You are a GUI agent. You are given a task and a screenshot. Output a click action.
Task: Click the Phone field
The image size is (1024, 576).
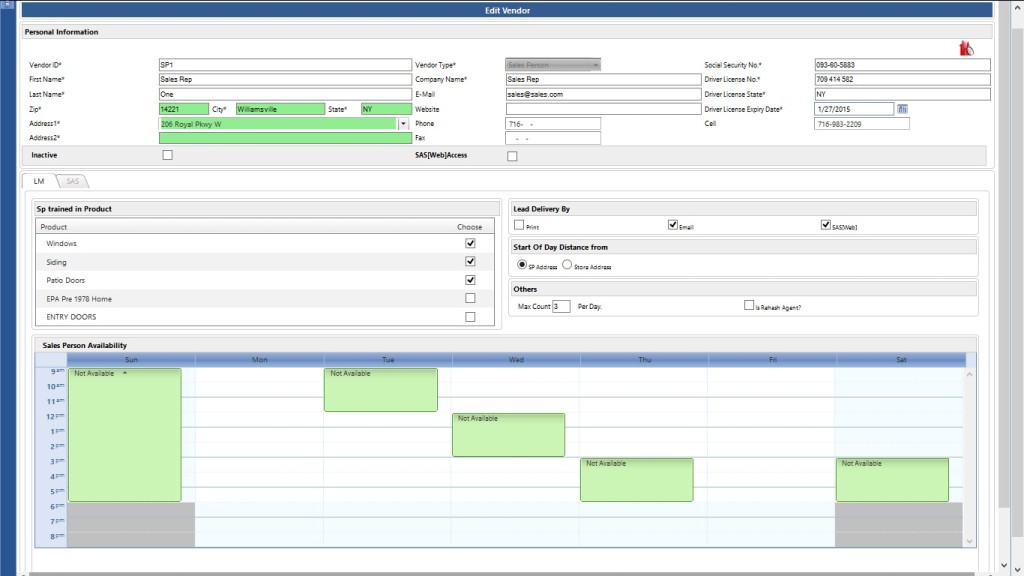coord(552,123)
